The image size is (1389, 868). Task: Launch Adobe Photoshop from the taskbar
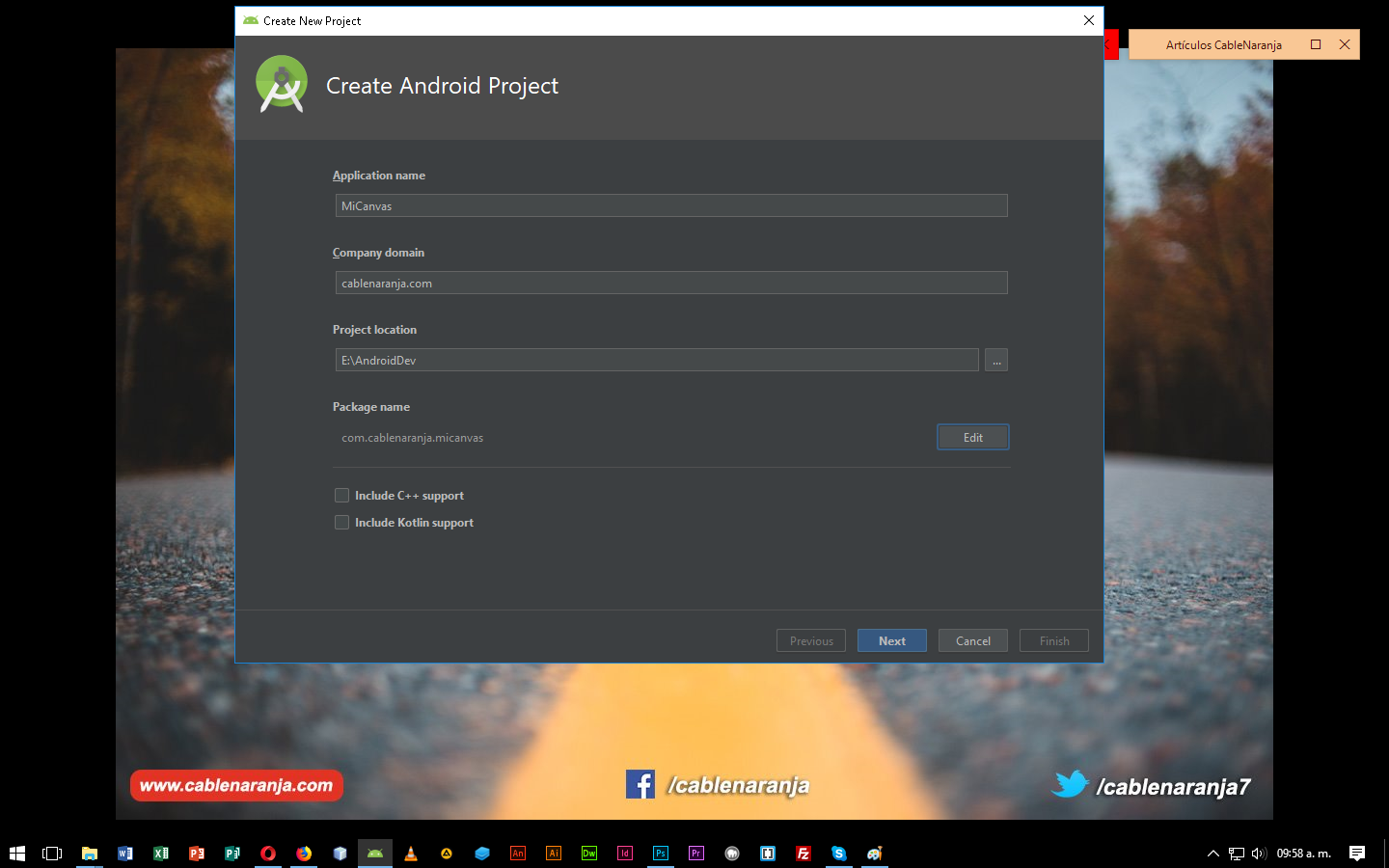661,854
